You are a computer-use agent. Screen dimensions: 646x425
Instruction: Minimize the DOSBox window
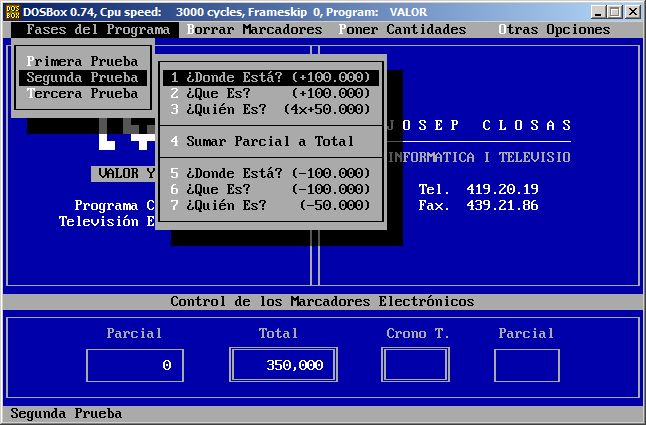tap(597, 12)
